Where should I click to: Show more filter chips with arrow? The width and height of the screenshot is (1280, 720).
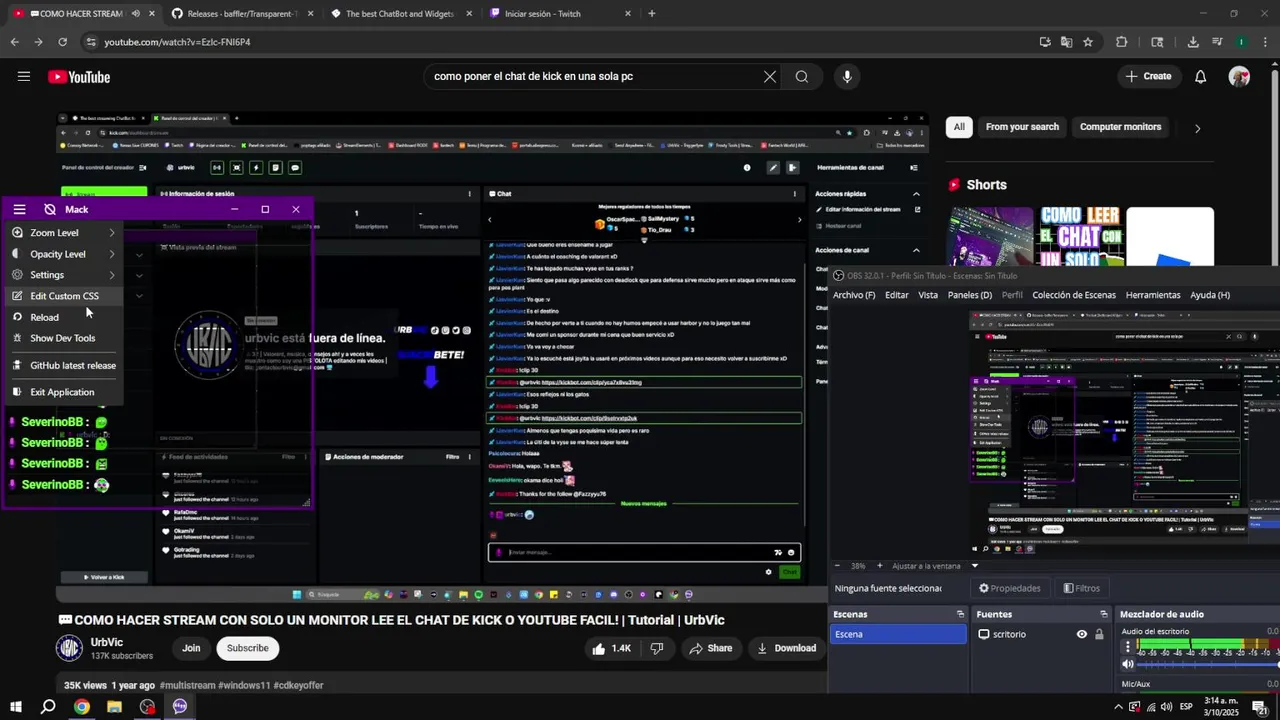1197,128
